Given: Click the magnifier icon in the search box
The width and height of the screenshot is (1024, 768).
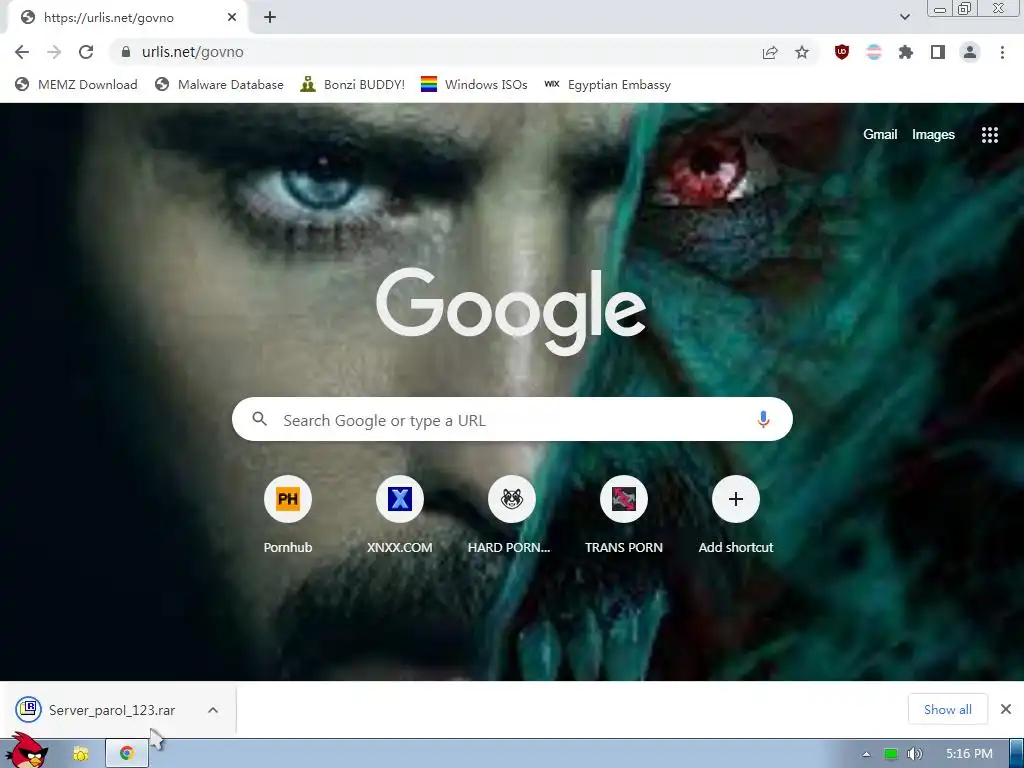Looking at the screenshot, I should [260, 419].
